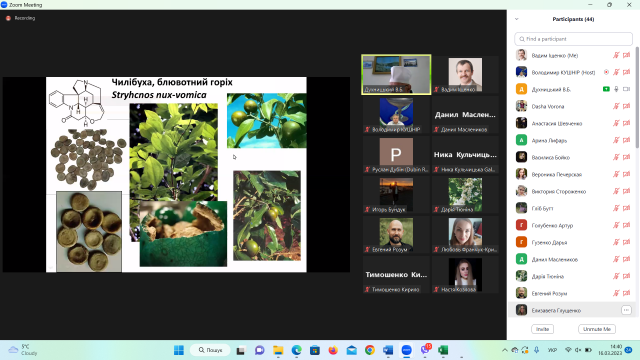This screenshot has height=360, width=640.
Task: Select Дарія Тюніна video tile
Action: click(x=465, y=195)
